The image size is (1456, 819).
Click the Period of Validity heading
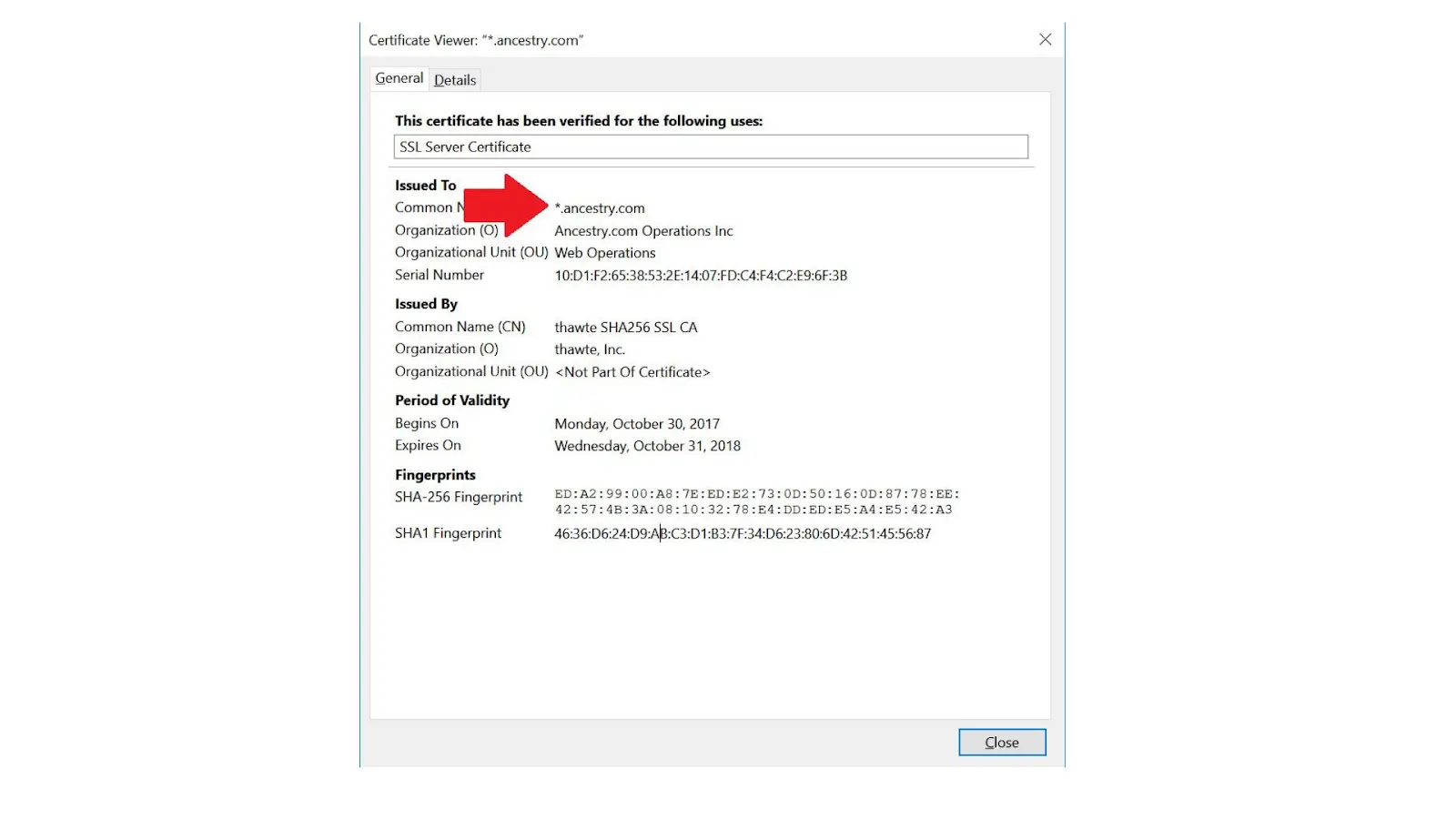click(452, 400)
